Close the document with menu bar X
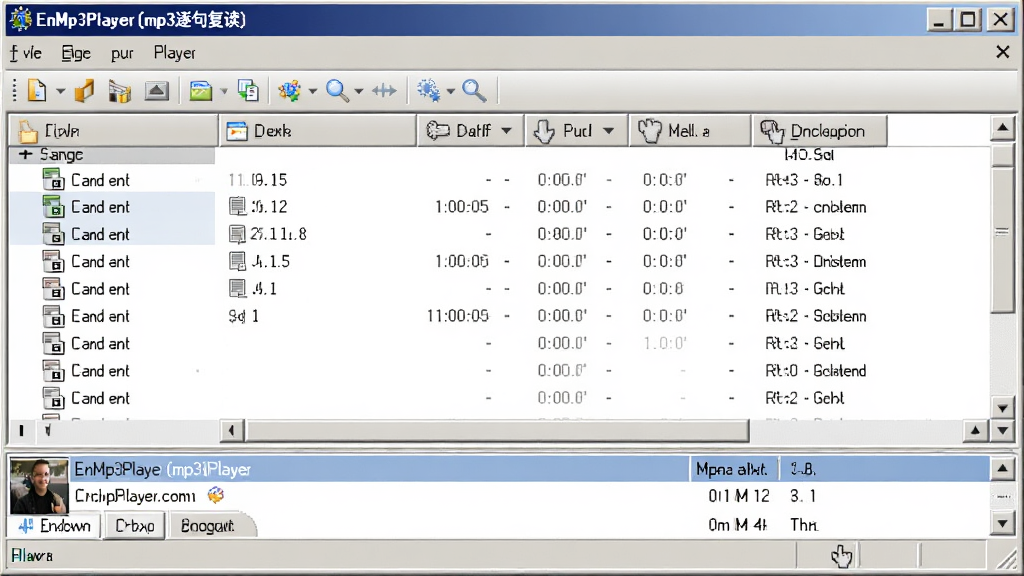 [x=1002, y=52]
